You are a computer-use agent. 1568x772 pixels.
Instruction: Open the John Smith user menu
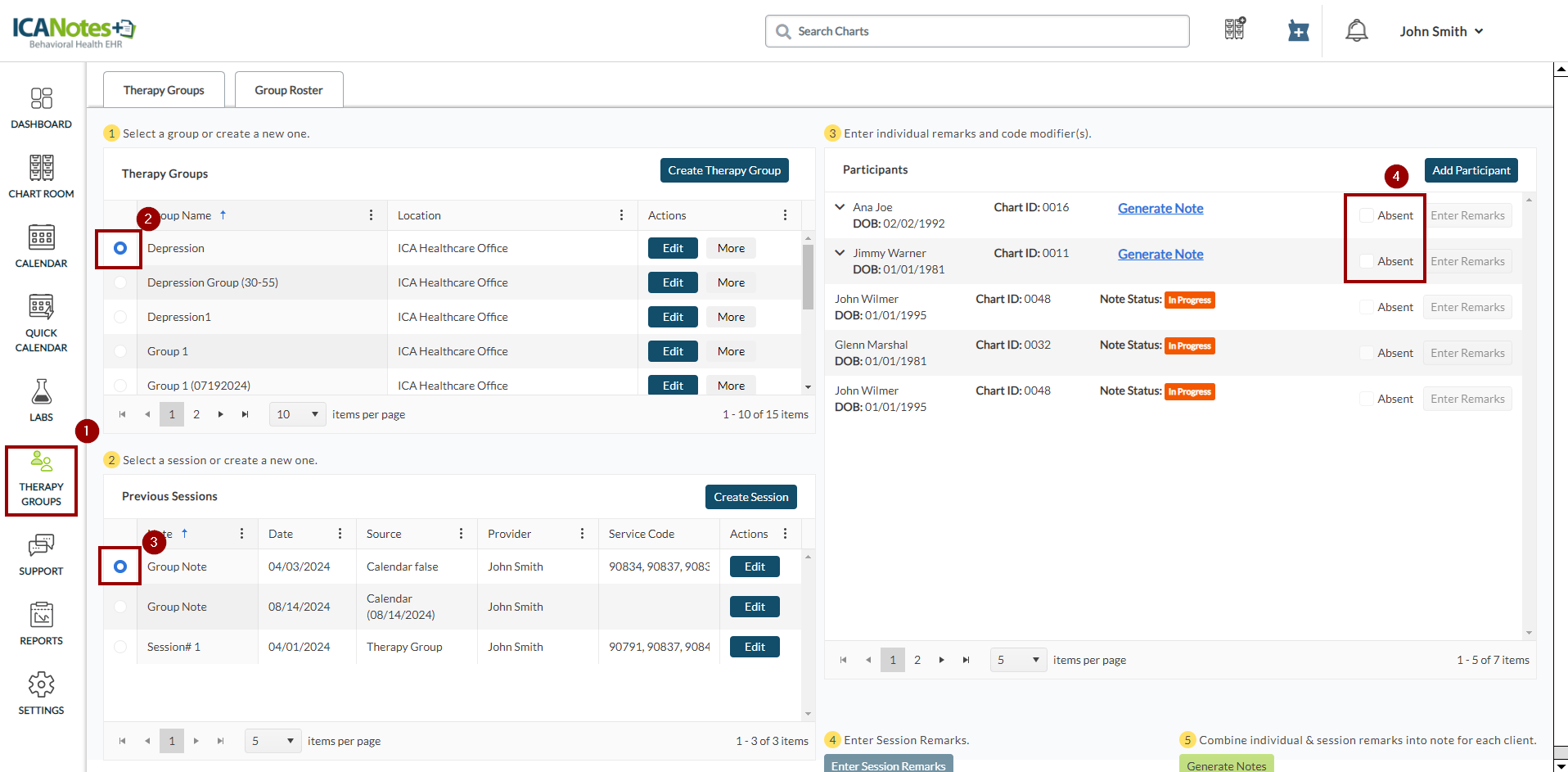point(1440,31)
